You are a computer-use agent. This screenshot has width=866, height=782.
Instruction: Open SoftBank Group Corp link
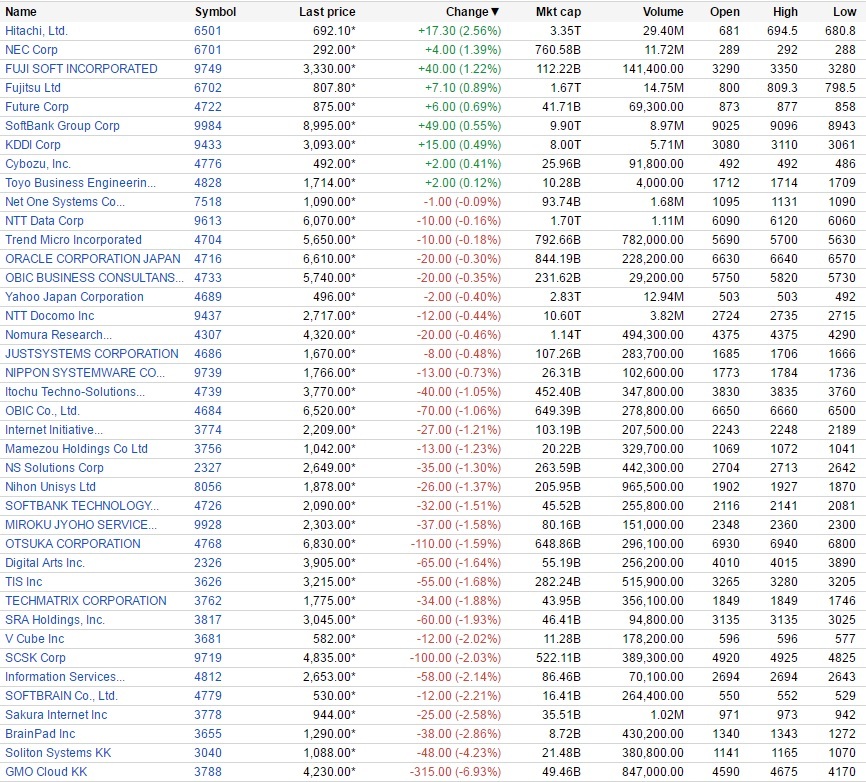coord(62,126)
